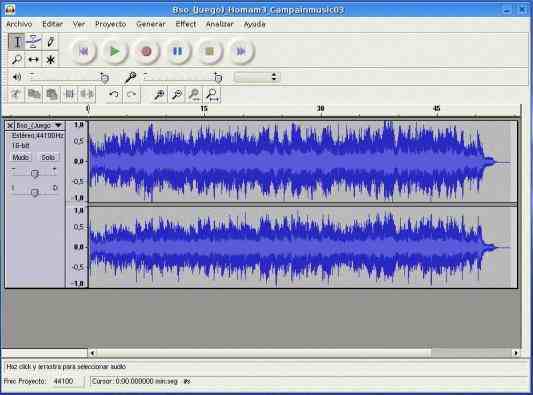Click the Fit selection in window icon
533x395 pixels.
[x=194, y=95]
